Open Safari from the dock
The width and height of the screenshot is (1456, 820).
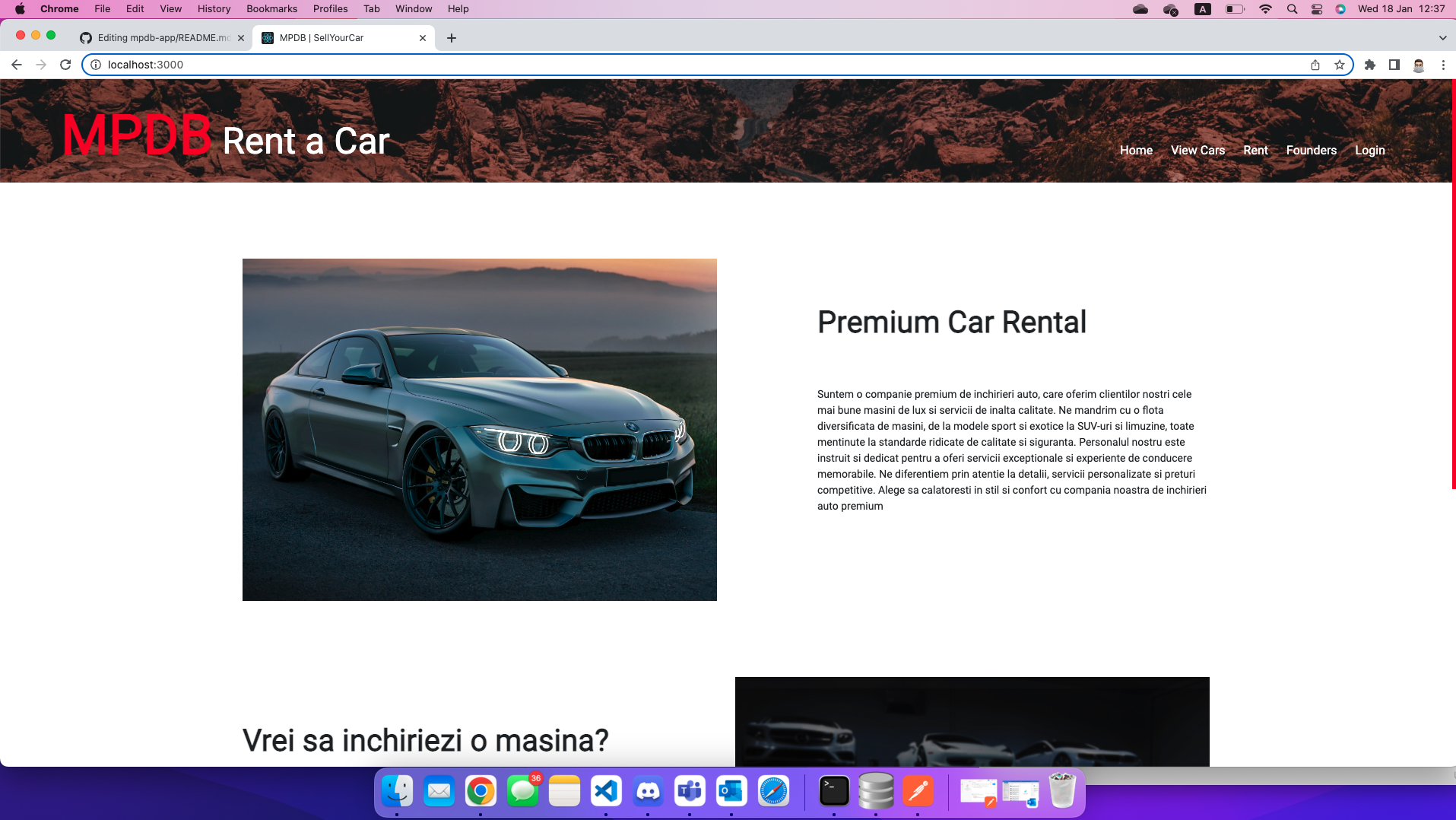773,792
